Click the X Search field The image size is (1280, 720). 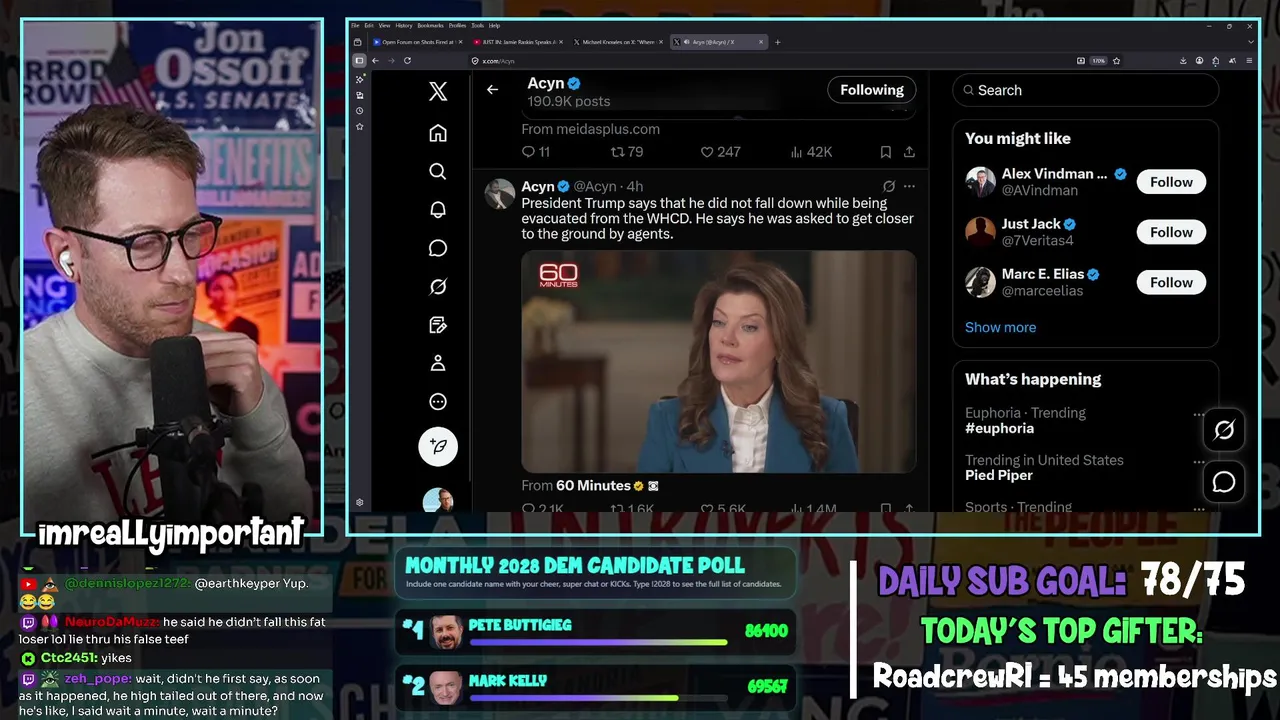tap(1085, 90)
